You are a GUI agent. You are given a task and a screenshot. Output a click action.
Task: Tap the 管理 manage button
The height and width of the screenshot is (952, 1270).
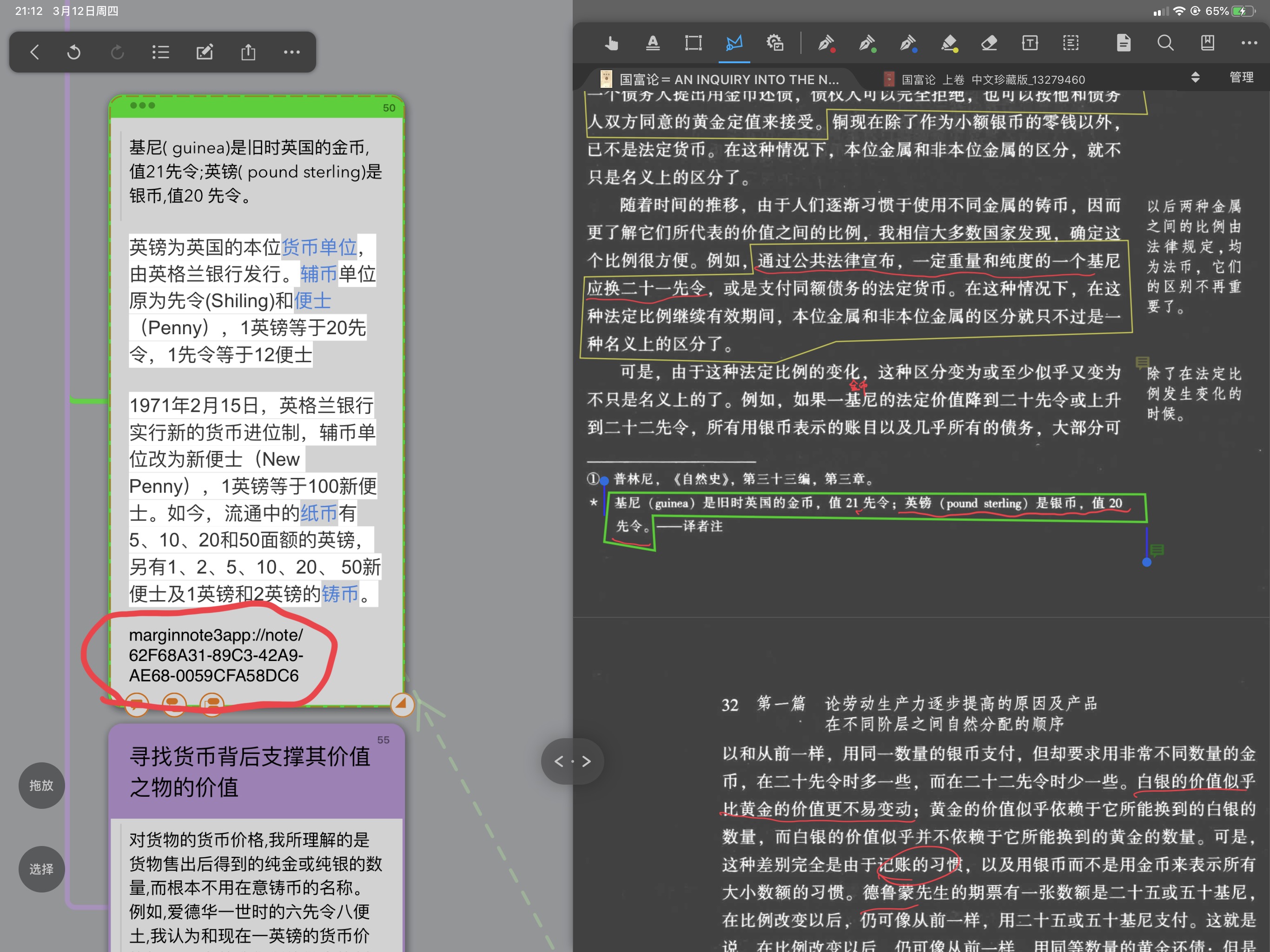[x=1241, y=78]
